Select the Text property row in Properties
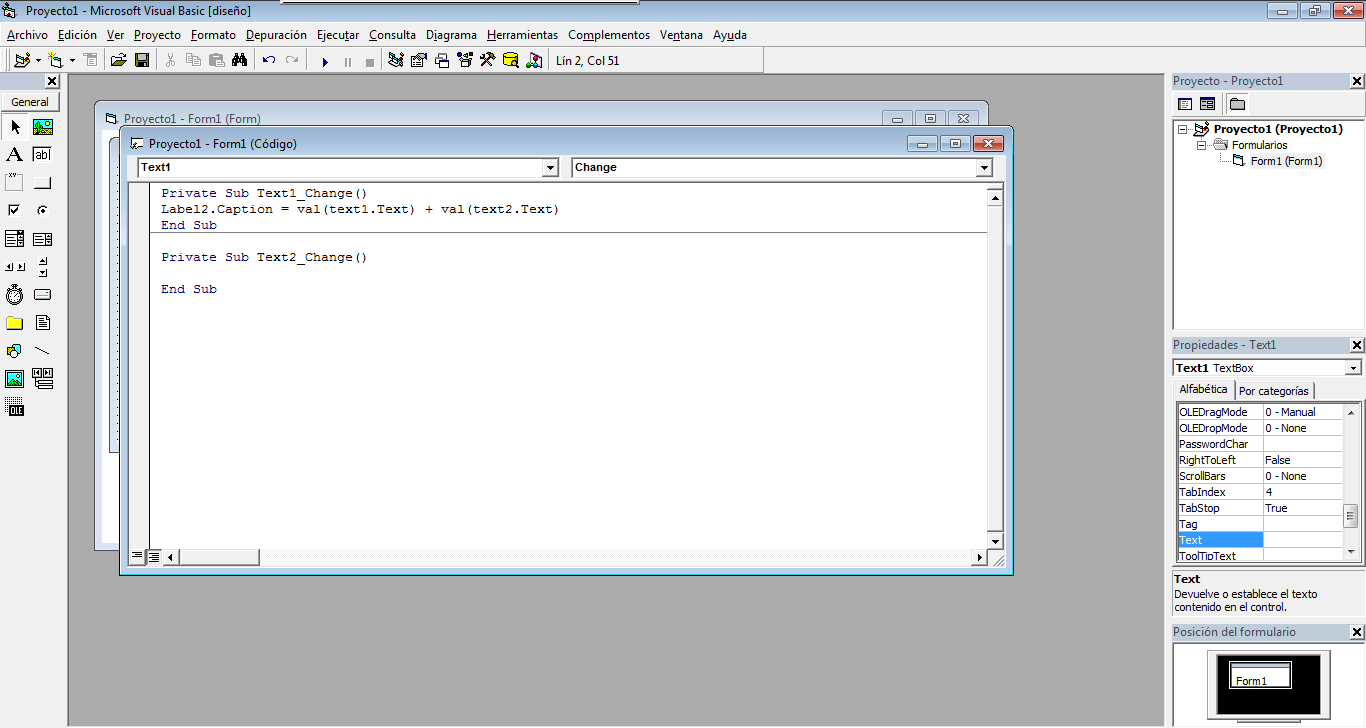1366x728 pixels. (x=1210, y=540)
